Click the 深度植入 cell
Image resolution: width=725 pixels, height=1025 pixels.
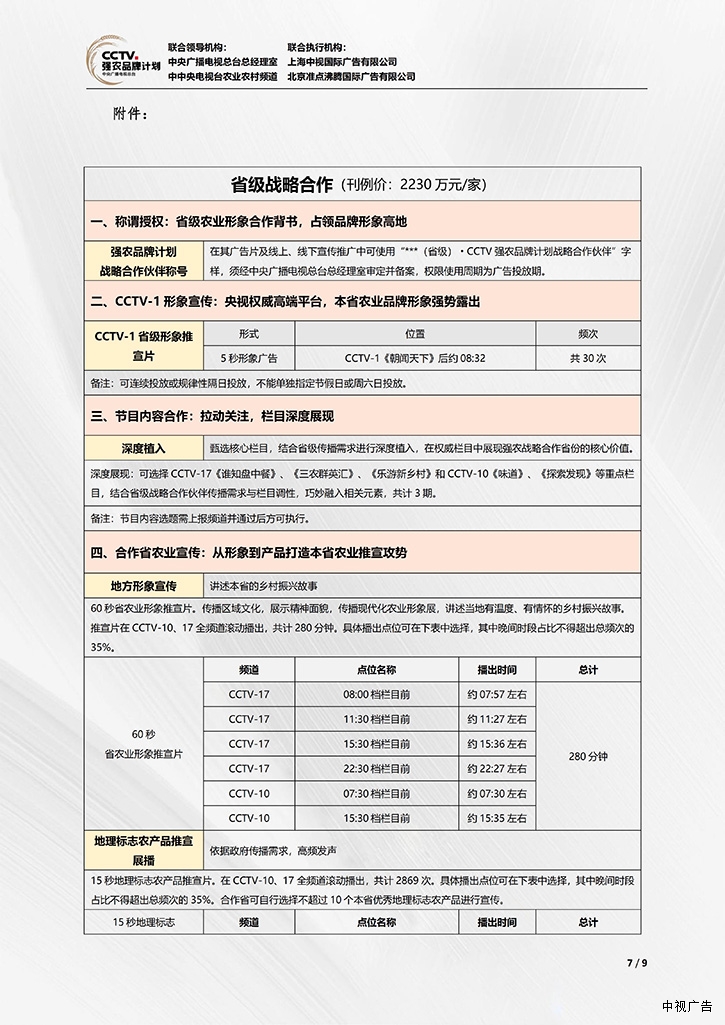coord(144,448)
